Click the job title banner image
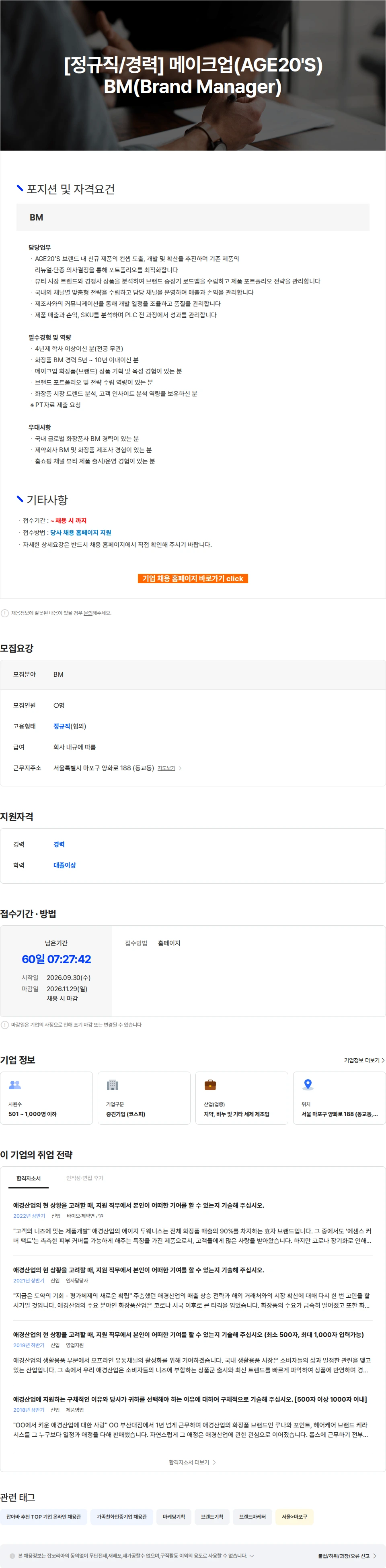 [193, 76]
